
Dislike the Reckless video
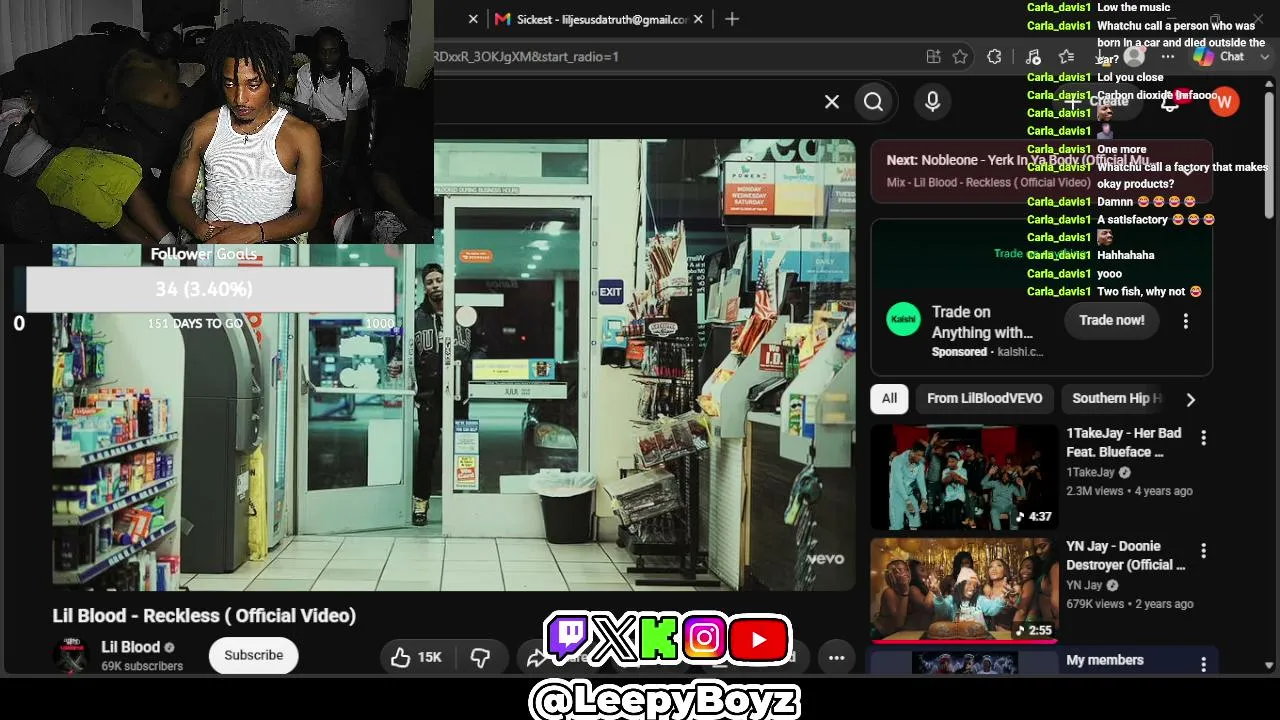[x=480, y=657]
